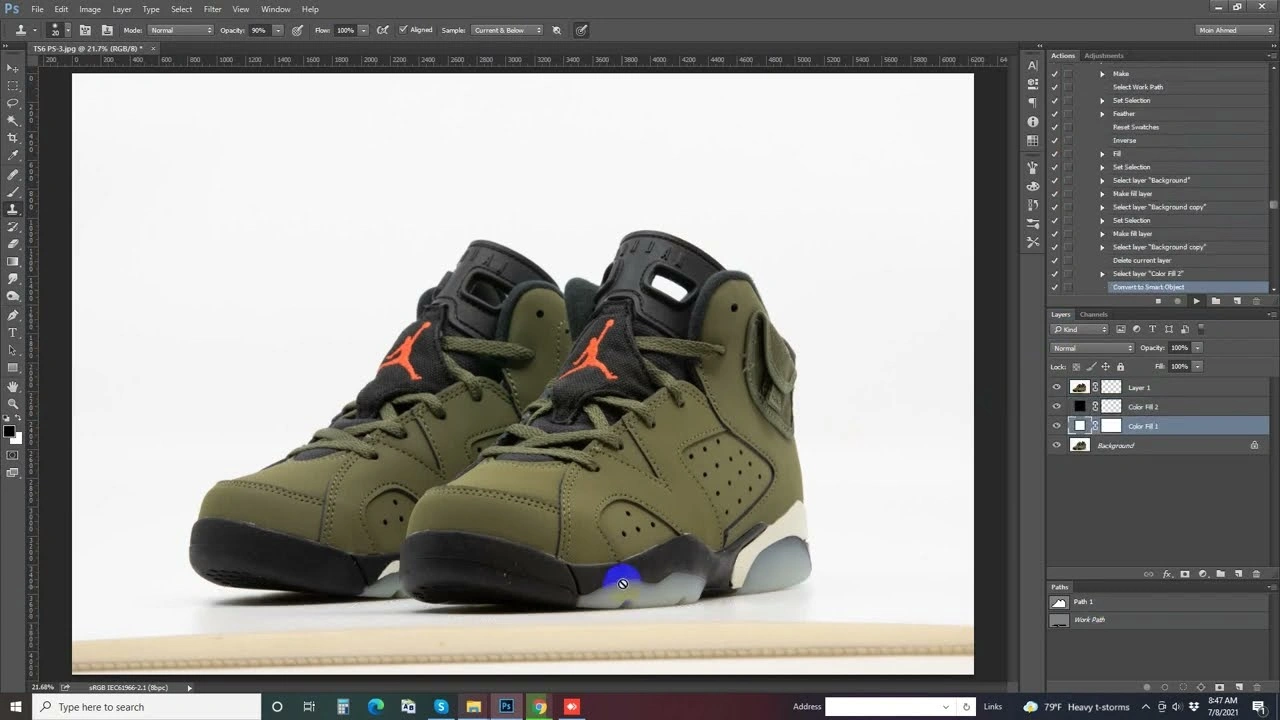This screenshot has height=720, width=1280.
Task: Open the Sample dropdown (Current & Below)
Action: tap(506, 30)
